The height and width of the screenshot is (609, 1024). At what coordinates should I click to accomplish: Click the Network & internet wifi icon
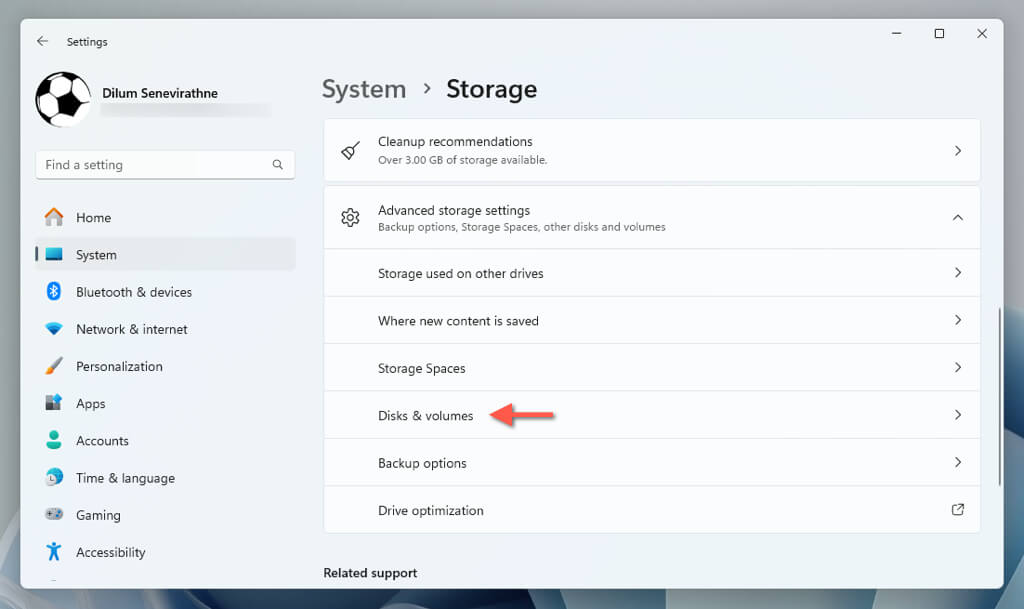tap(54, 329)
